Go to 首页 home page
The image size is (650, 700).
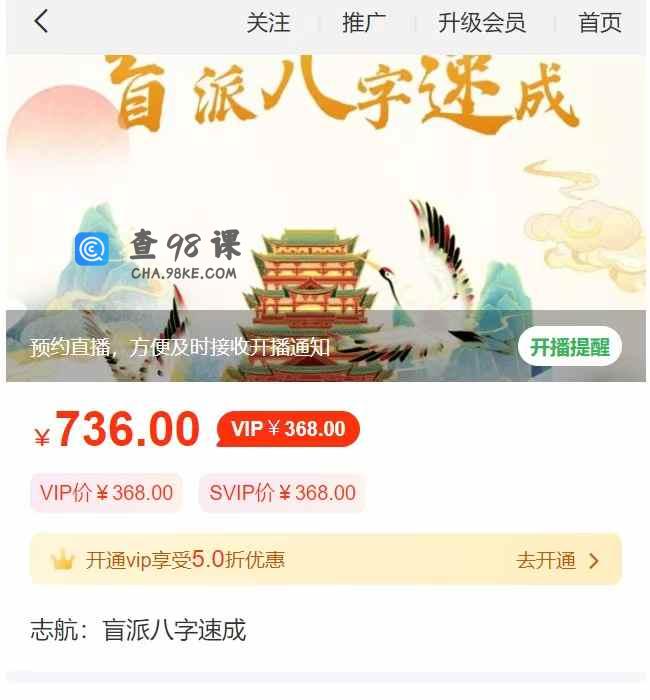600,22
